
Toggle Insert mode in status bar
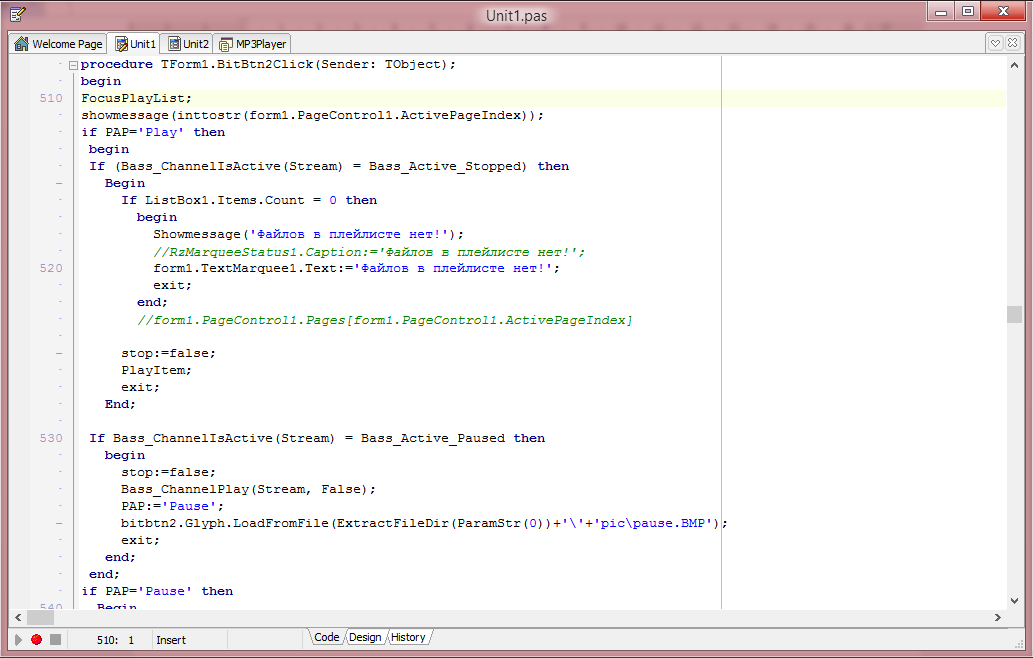click(171, 640)
